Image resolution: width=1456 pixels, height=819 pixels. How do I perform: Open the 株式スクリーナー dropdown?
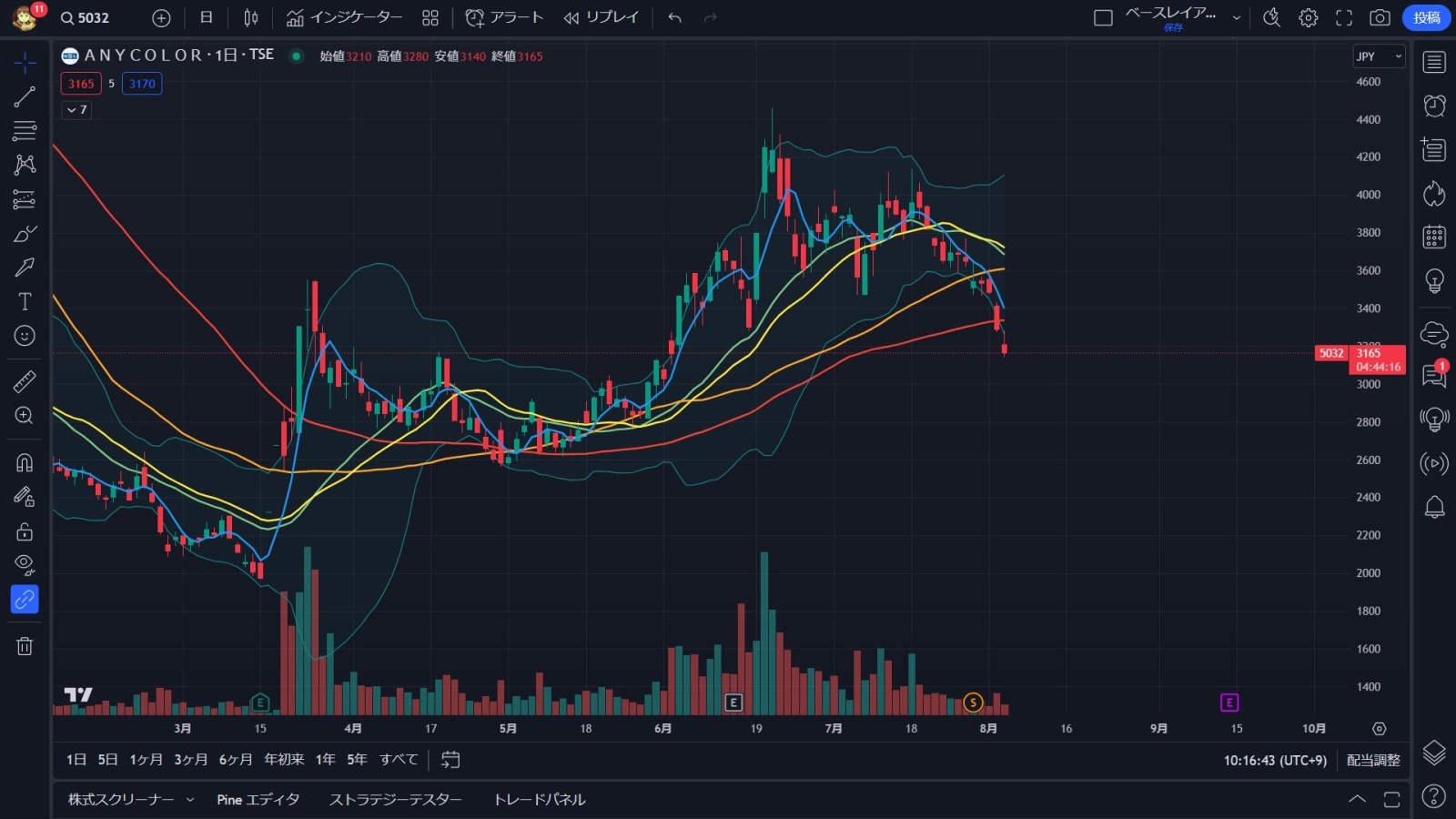click(x=131, y=799)
